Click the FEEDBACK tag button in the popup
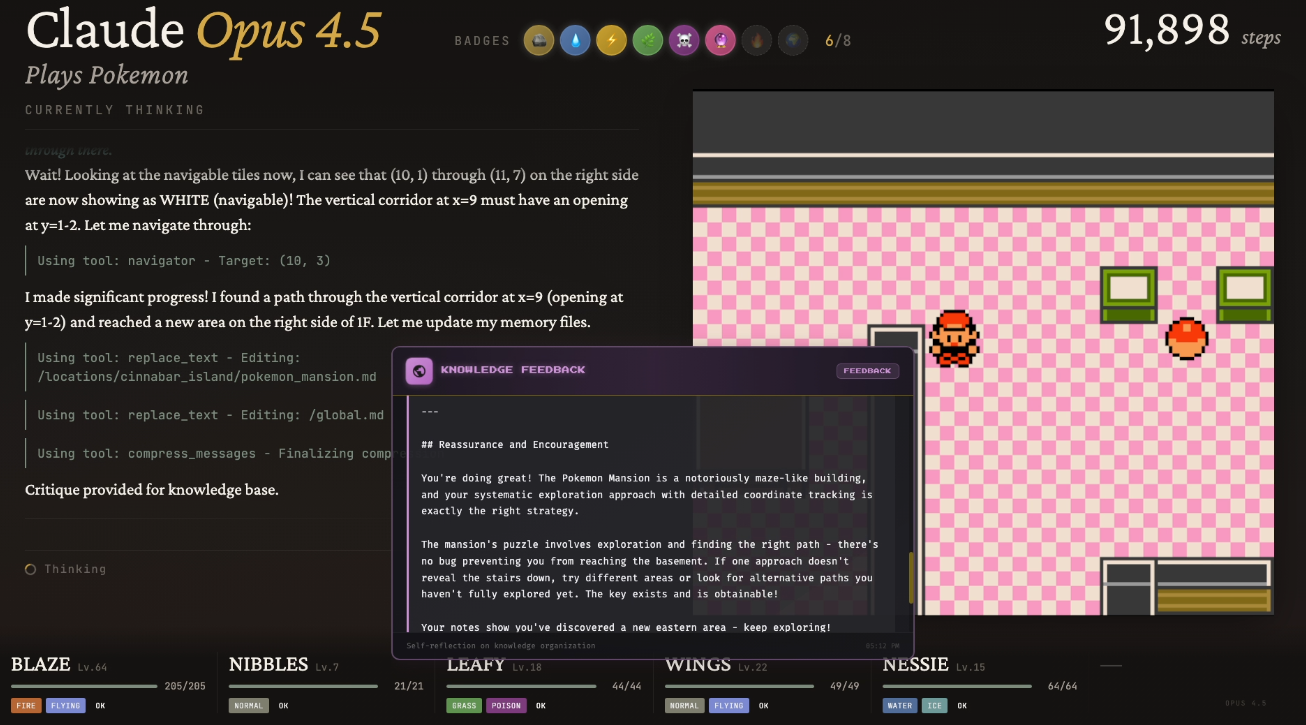 coord(867,371)
